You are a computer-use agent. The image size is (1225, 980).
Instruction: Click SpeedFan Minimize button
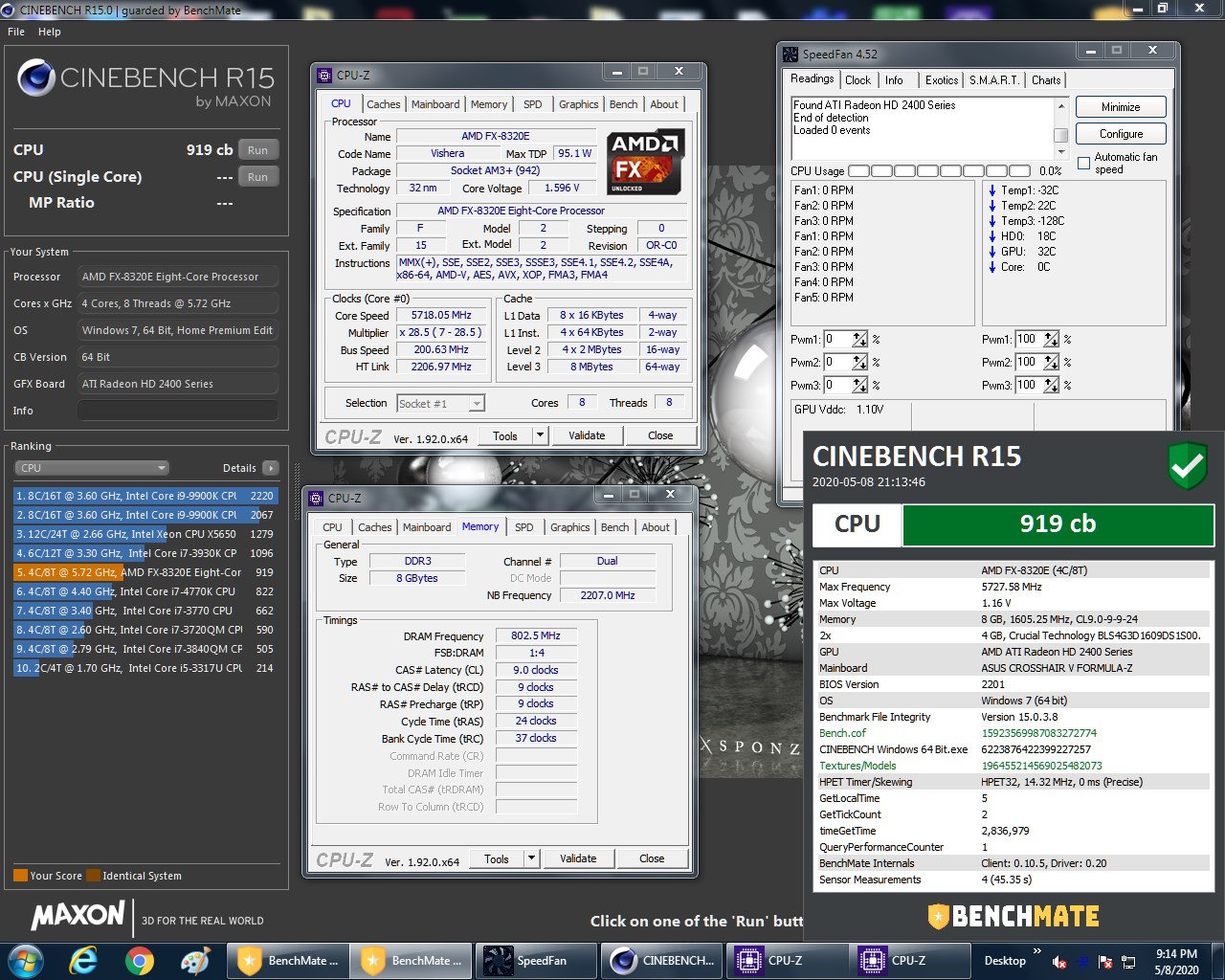[x=1121, y=107]
